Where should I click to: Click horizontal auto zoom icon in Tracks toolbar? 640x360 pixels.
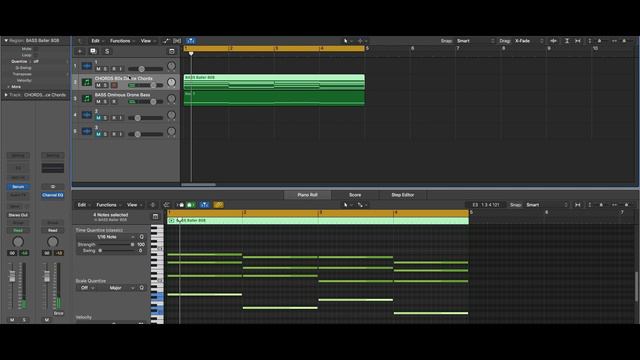(x=578, y=41)
